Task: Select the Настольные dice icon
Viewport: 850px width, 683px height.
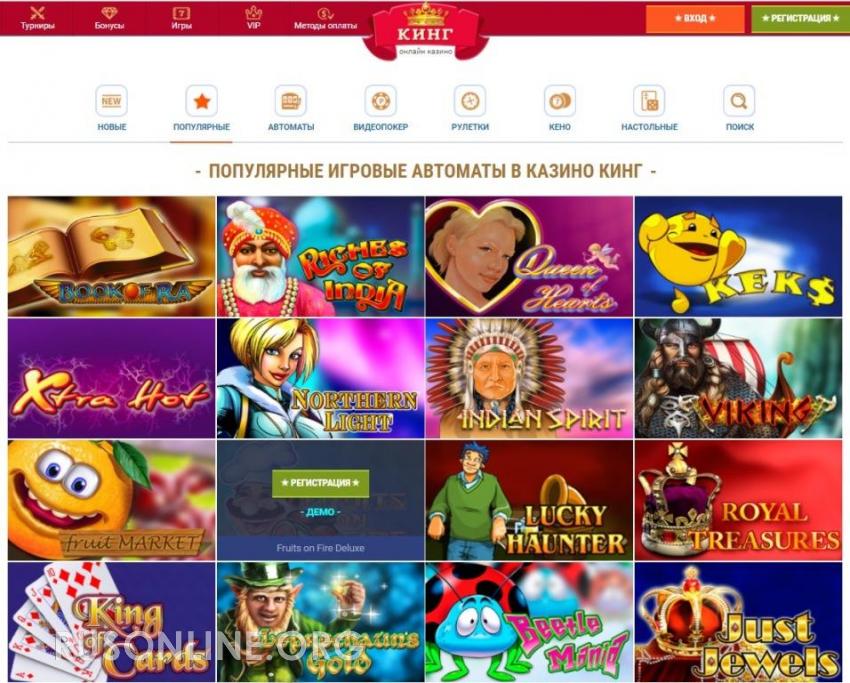Action: pyautogui.click(x=649, y=101)
